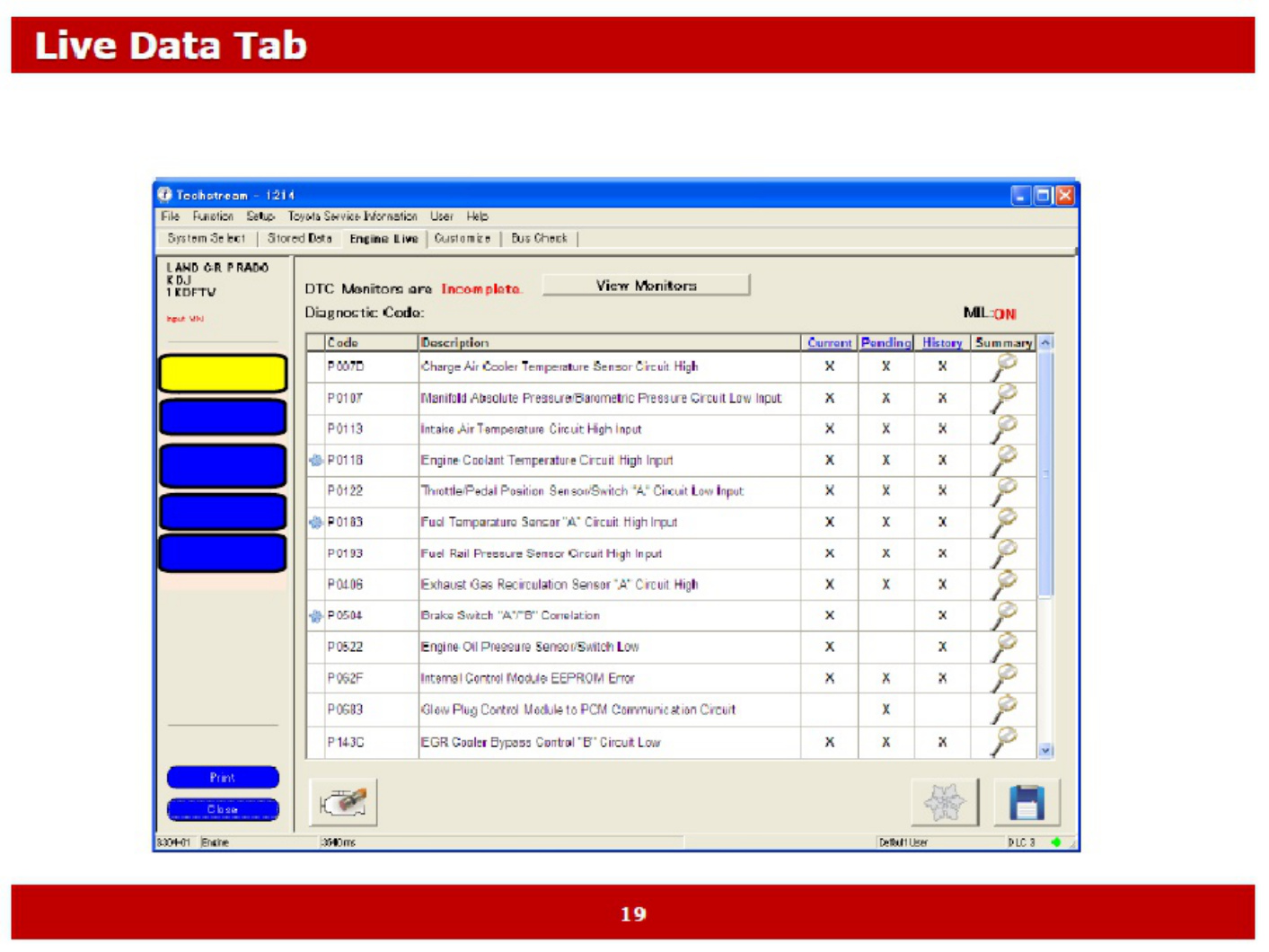Click the scroll up arrow of DTC list
This screenshot has width=1269, height=952.
coord(1045,343)
